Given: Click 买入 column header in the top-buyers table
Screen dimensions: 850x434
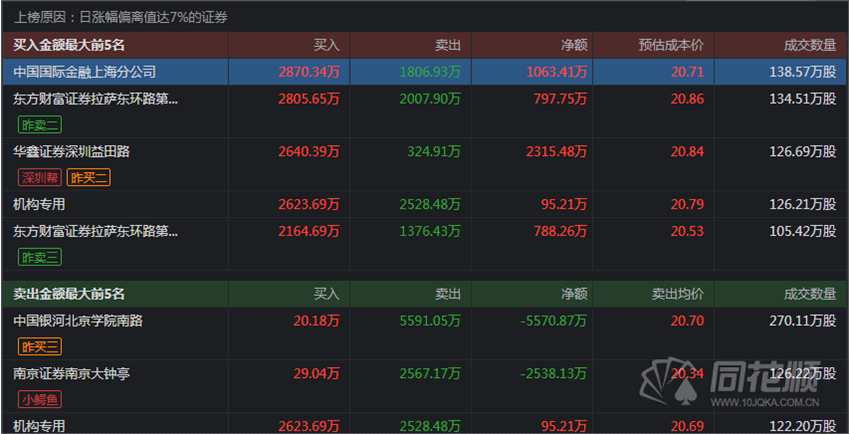Looking at the screenshot, I should (326, 45).
